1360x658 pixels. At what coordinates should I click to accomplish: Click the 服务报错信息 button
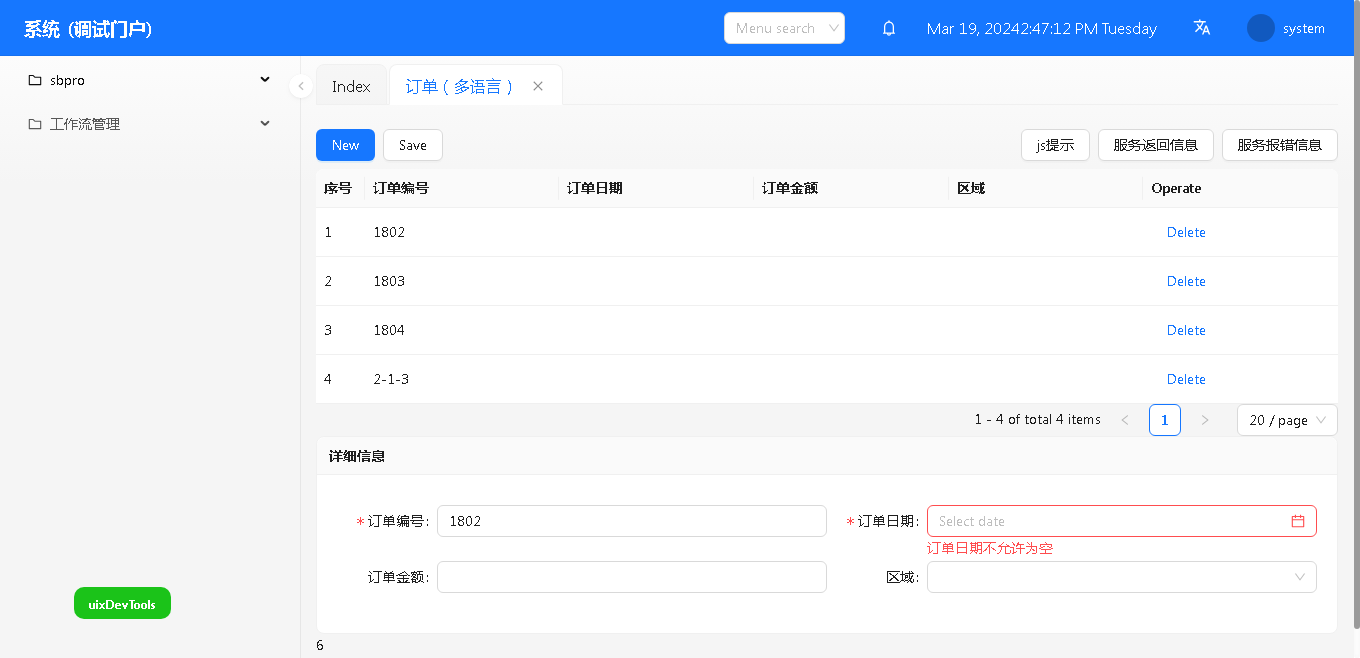1279,145
